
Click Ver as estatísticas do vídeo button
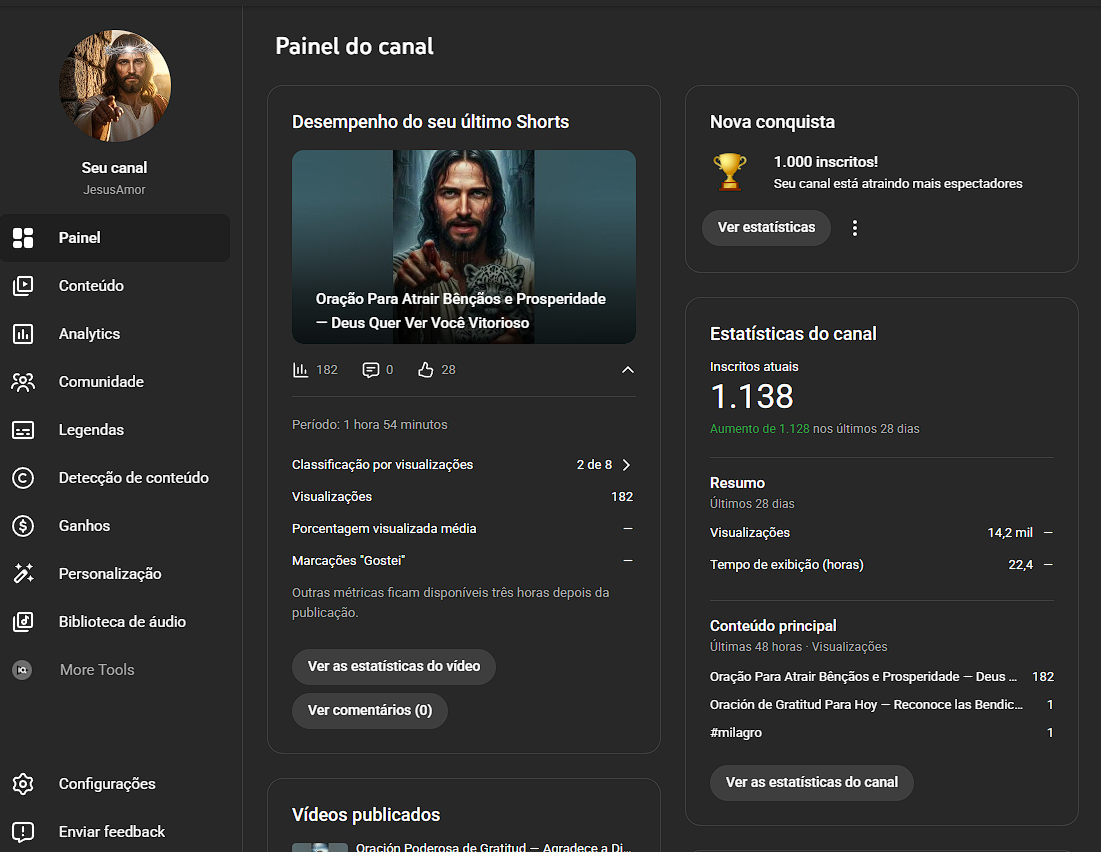tap(394, 667)
